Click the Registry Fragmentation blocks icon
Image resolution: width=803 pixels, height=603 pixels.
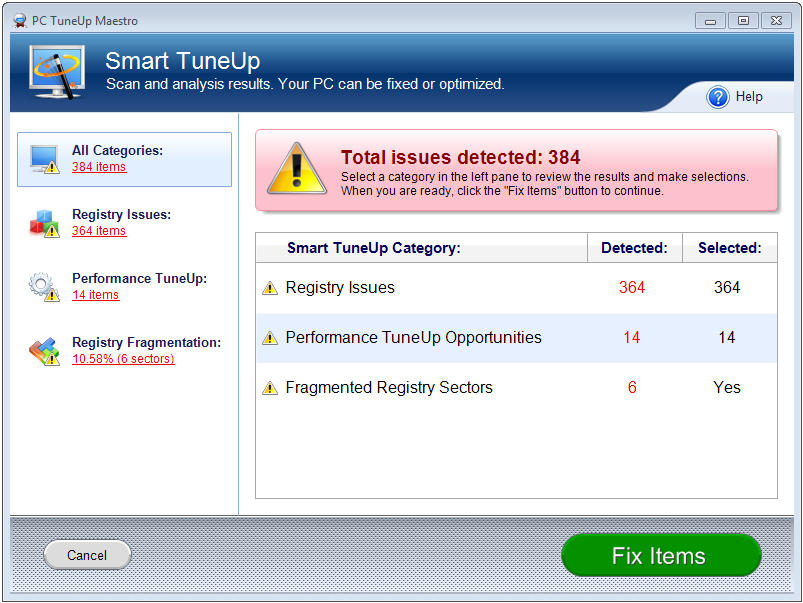45,351
